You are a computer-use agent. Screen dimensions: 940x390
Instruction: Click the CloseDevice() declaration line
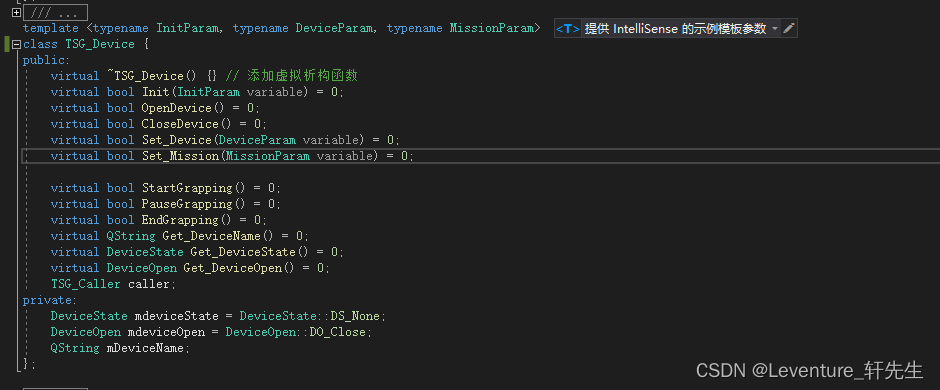159,124
